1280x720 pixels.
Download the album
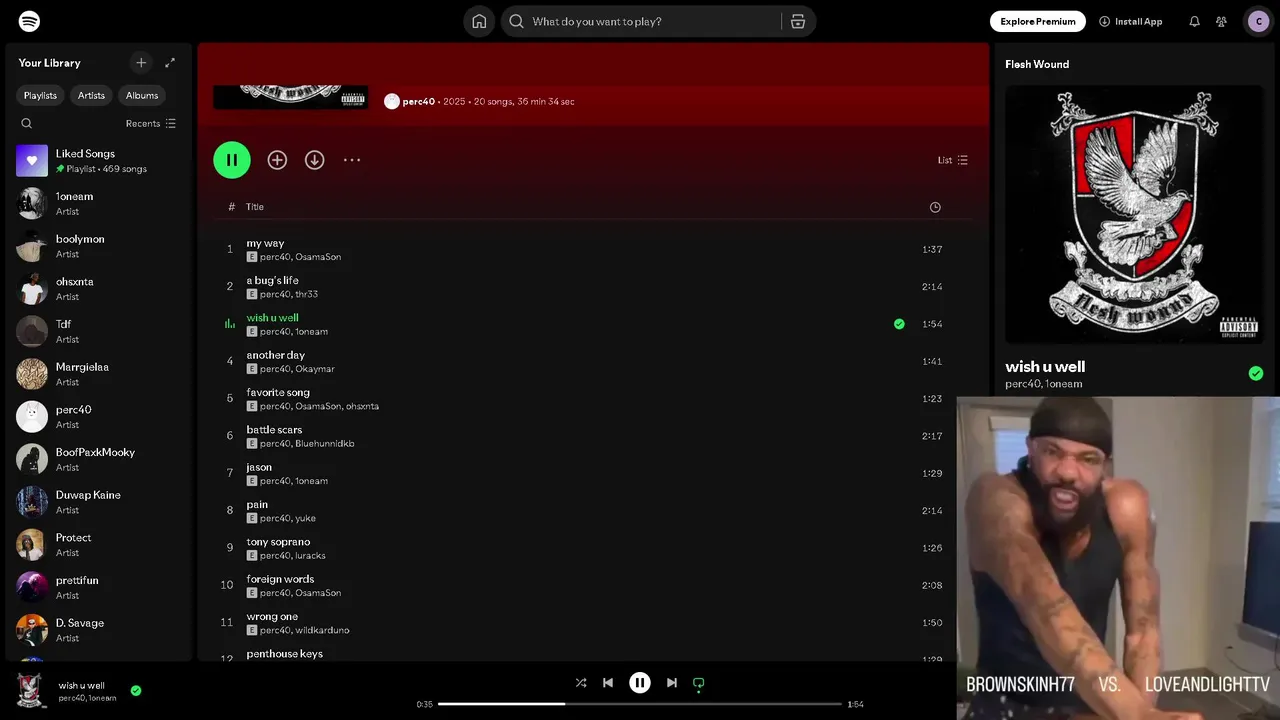[x=314, y=160]
